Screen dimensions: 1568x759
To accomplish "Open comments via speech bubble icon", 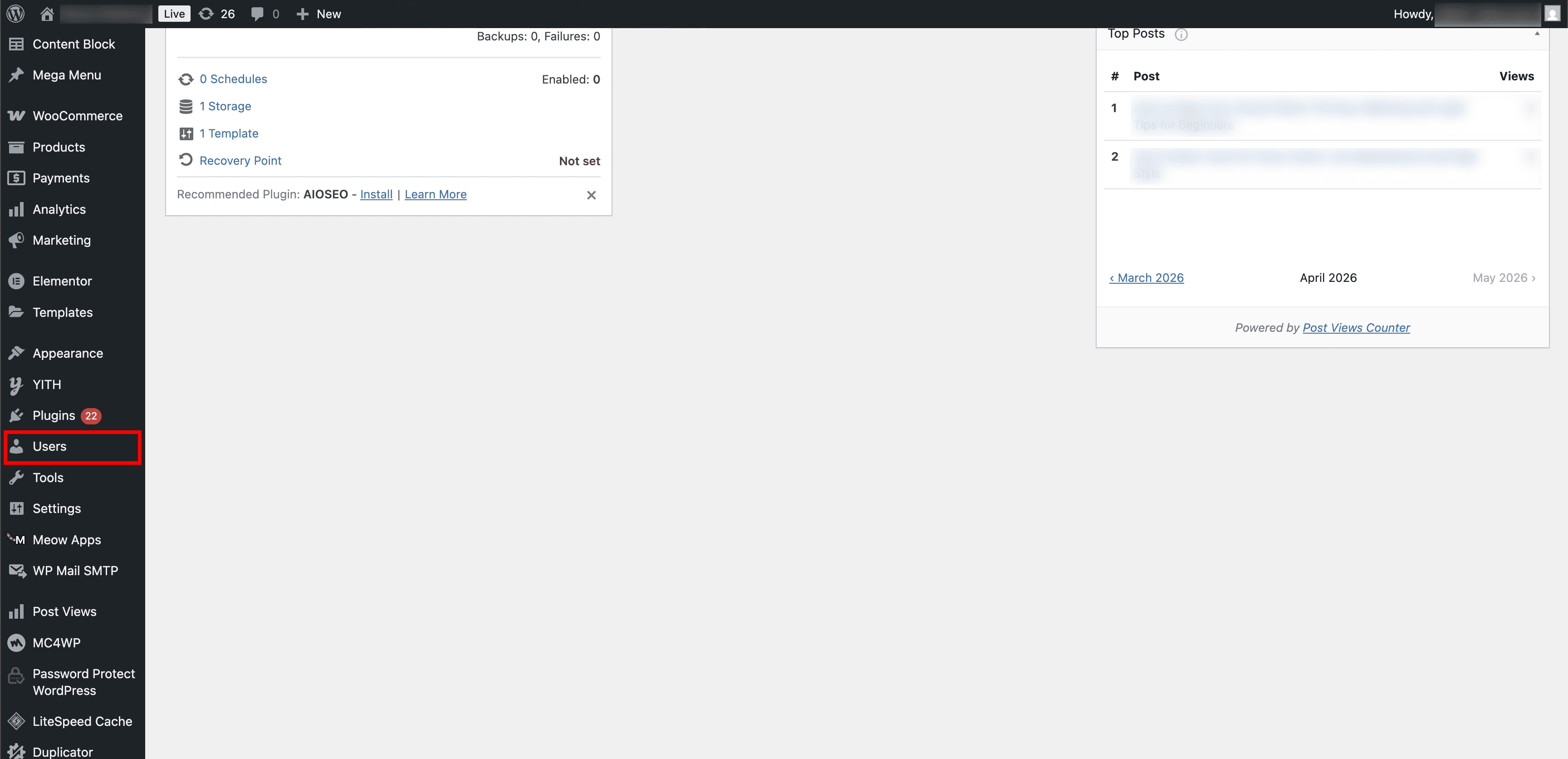I will (x=258, y=14).
